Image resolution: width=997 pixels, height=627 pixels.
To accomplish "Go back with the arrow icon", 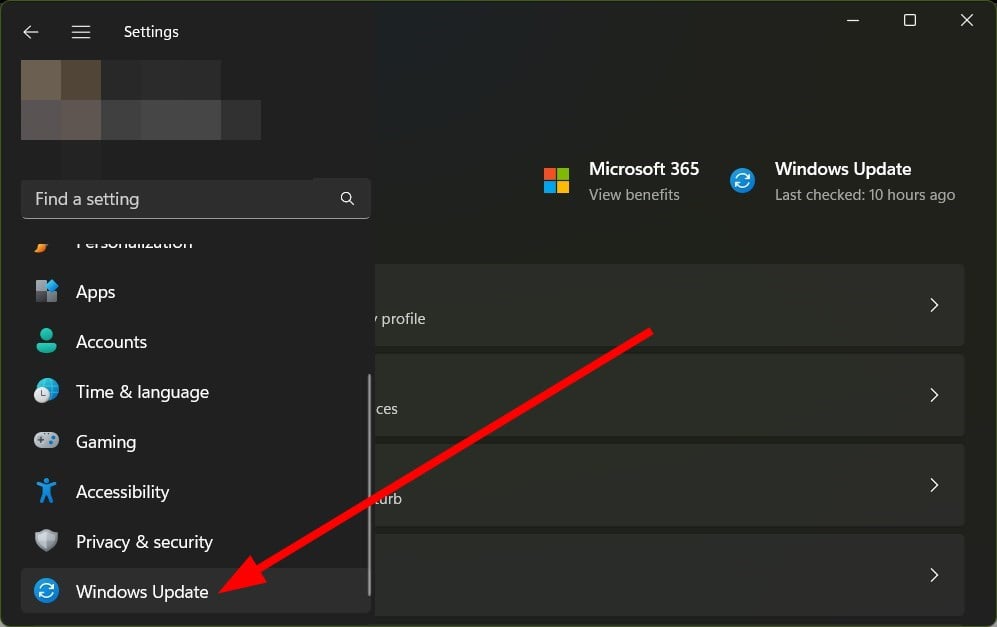I will click(x=31, y=32).
